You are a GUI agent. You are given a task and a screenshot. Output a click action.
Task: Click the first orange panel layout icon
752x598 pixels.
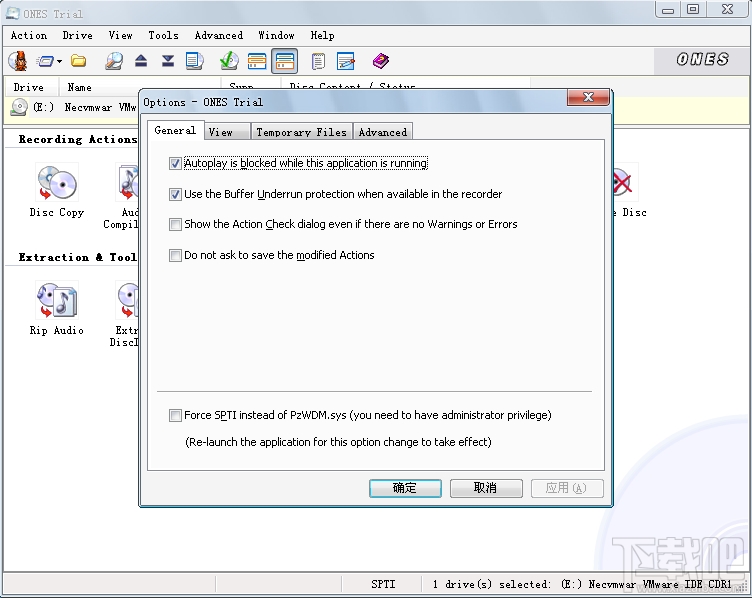point(257,61)
